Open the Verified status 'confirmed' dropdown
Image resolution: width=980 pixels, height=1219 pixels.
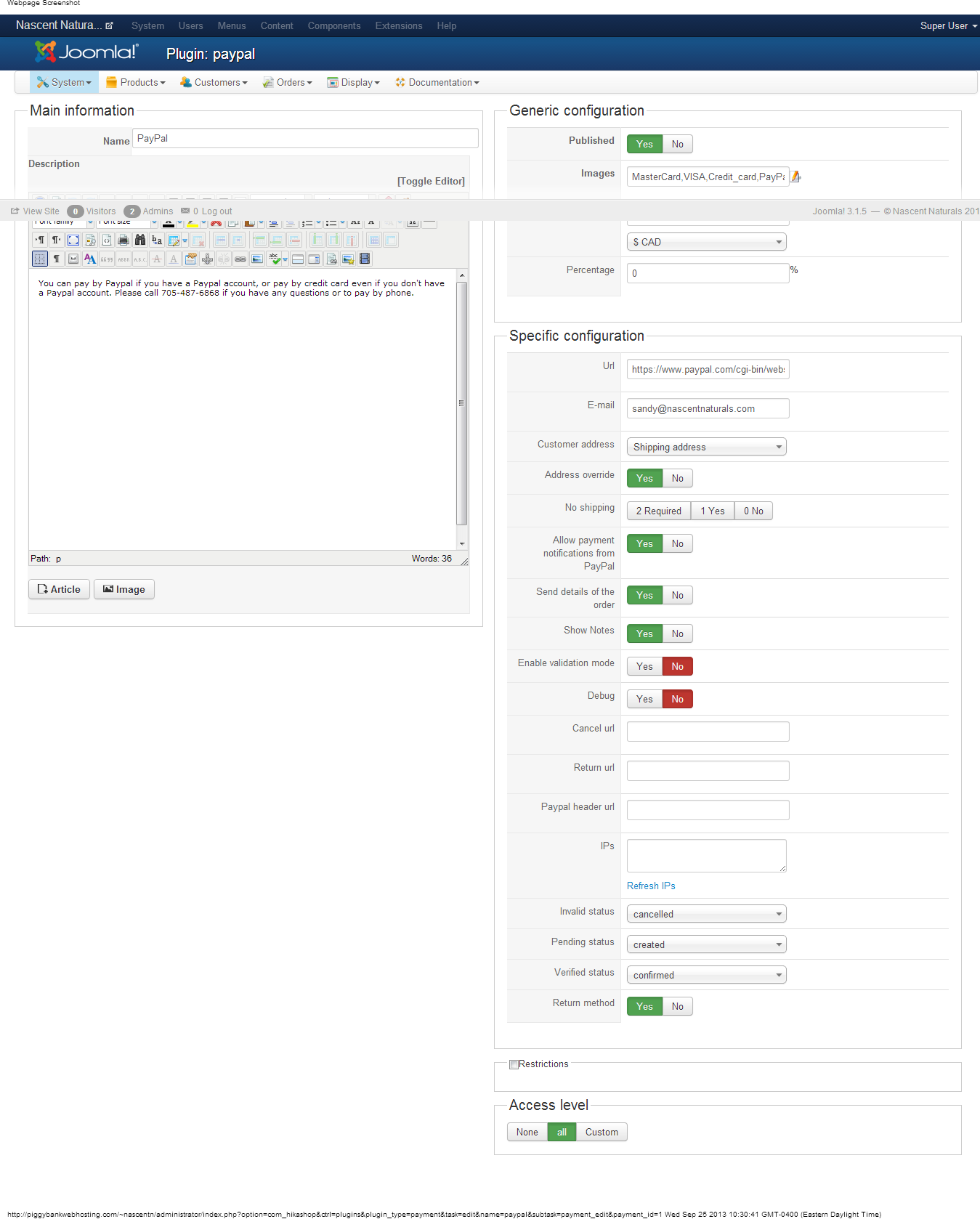click(x=707, y=975)
